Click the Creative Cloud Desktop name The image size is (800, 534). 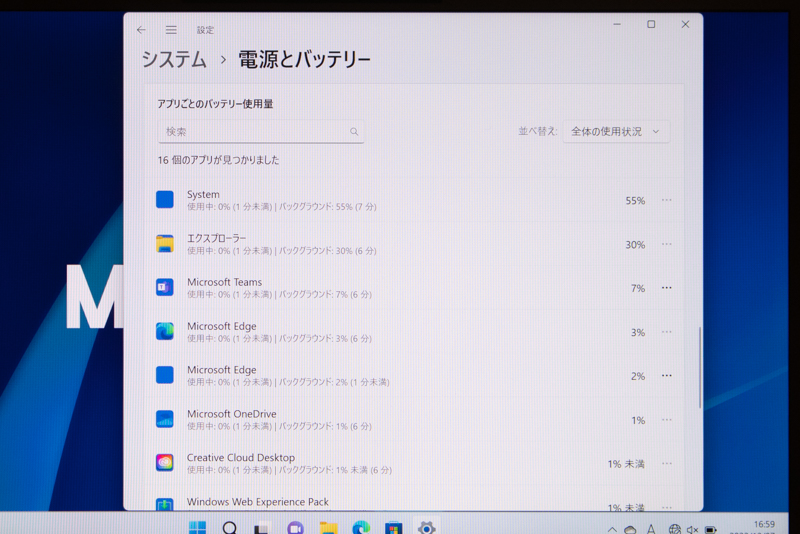coord(241,457)
